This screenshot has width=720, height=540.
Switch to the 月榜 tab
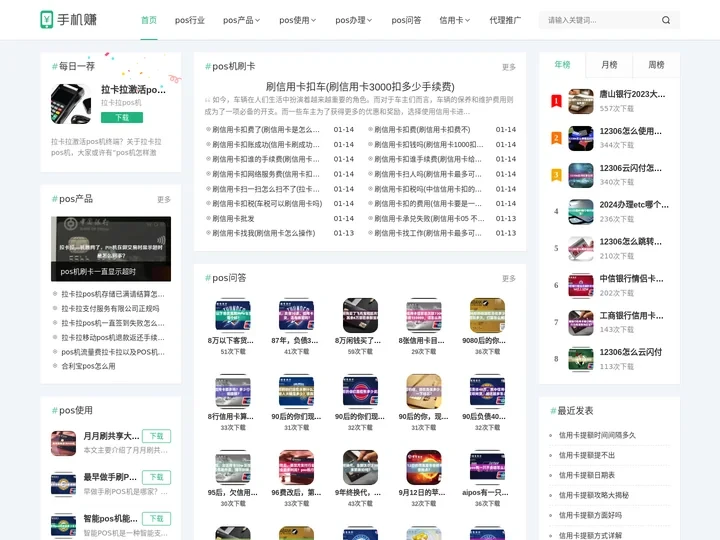coord(609,65)
